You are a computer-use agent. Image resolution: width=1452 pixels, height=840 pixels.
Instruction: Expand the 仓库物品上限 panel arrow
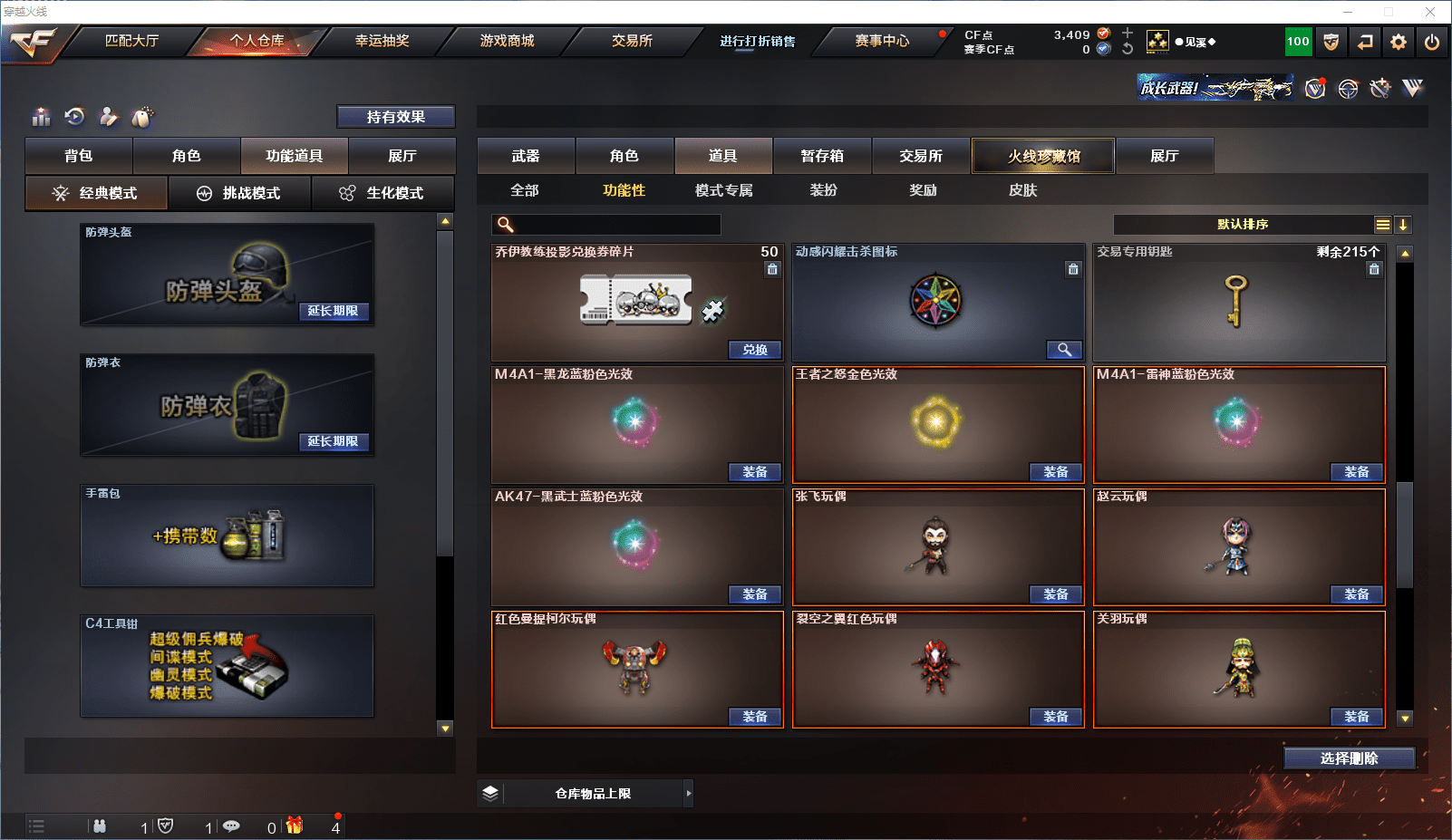pos(689,793)
